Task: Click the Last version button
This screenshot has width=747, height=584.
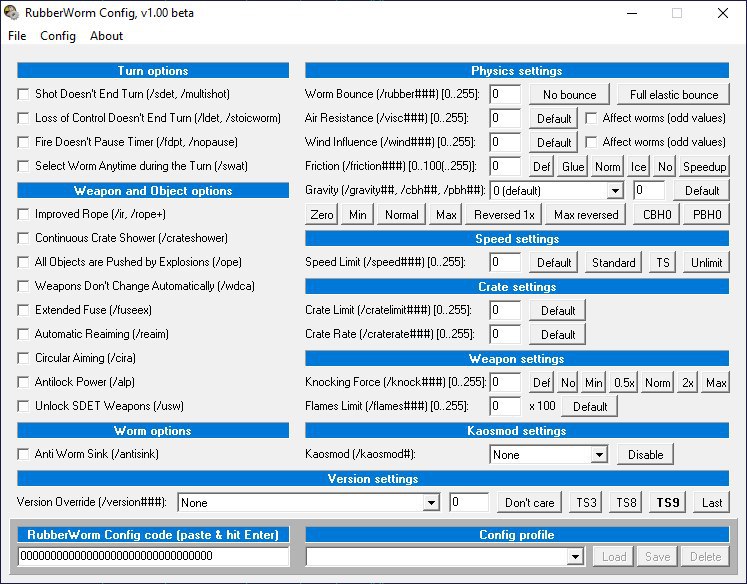Action: coord(711,503)
